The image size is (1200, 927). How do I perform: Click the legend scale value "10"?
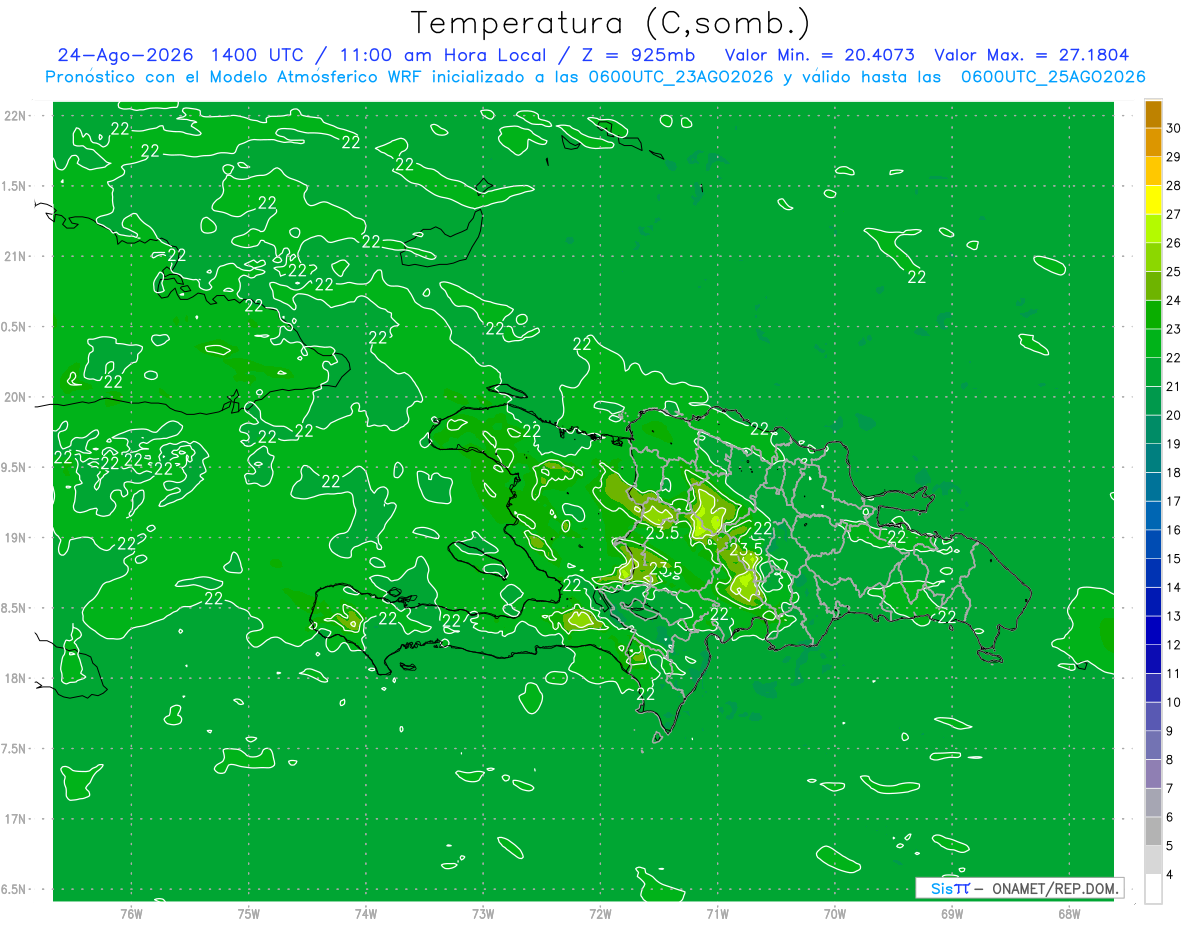[1174, 702]
